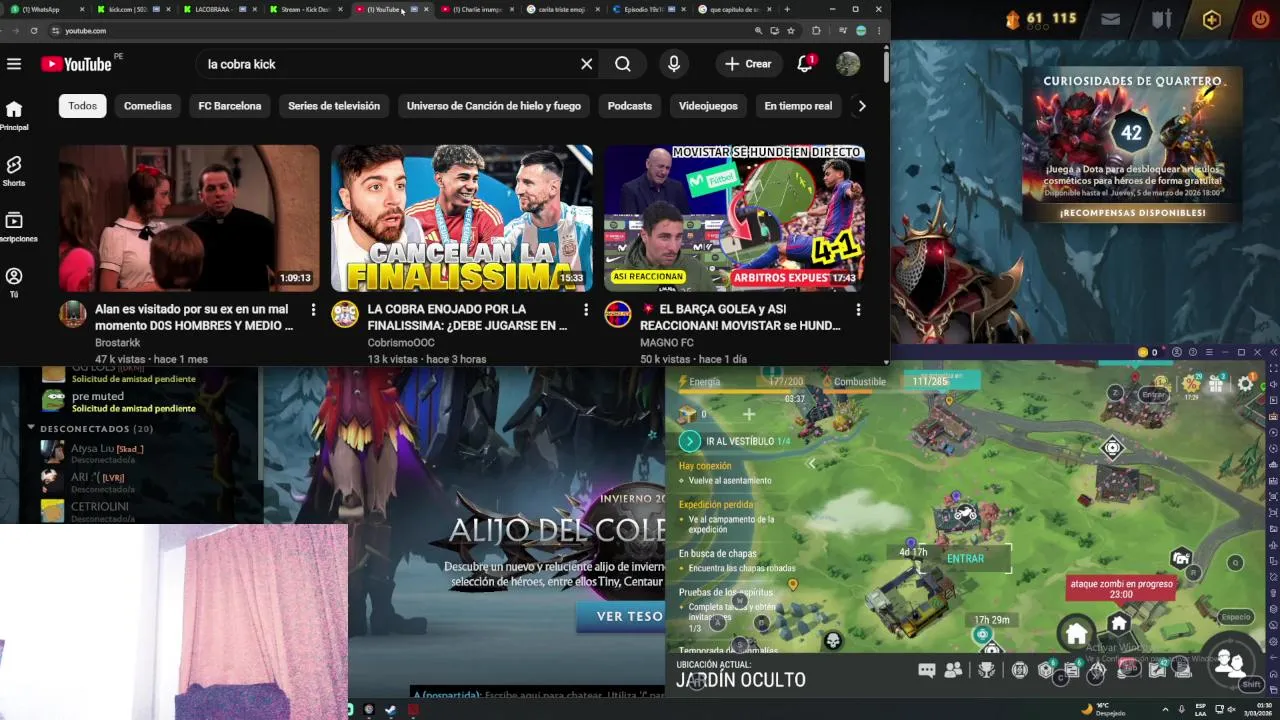This screenshot has width=1280, height=720.
Task: Open the trophy rankings icon in game
Action: click(987, 670)
